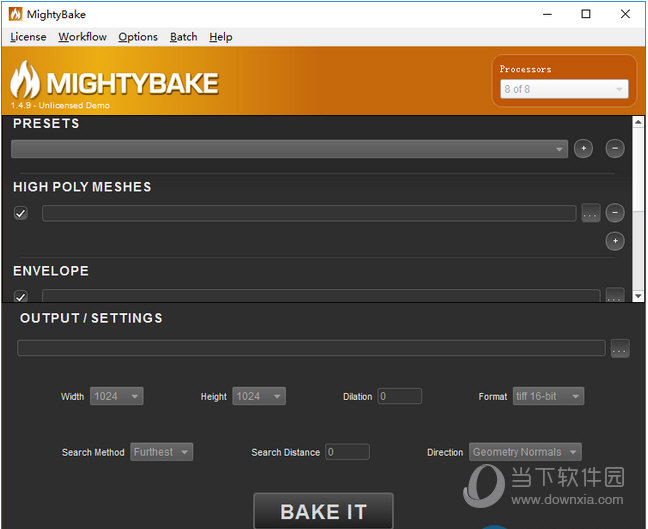Click the scrollbar down arrow
Image resolution: width=648 pixels, height=529 pixels.
click(638, 296)
